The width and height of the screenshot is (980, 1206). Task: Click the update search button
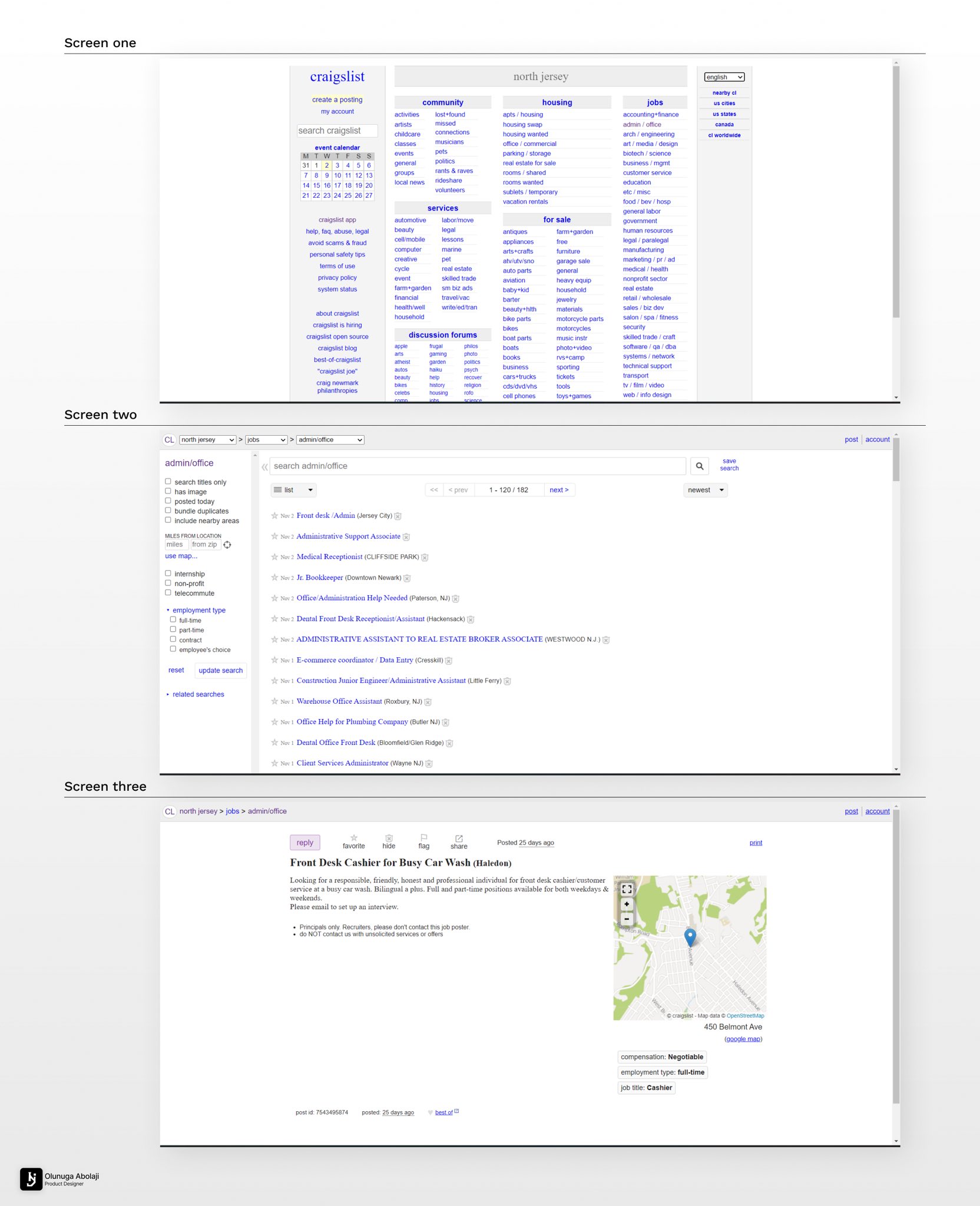click(x=221, y=671)
